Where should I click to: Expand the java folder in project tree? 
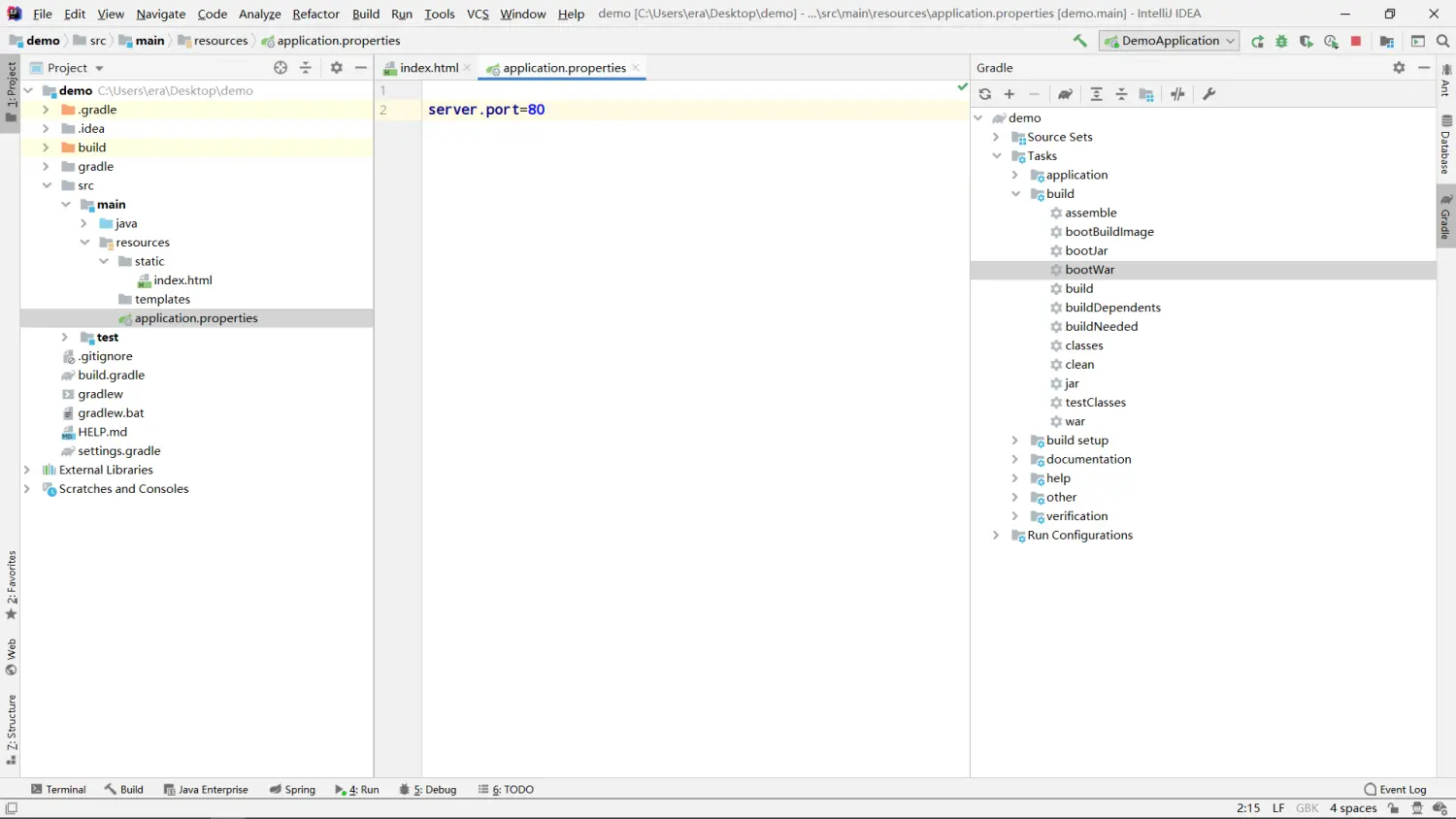point(84,223)
